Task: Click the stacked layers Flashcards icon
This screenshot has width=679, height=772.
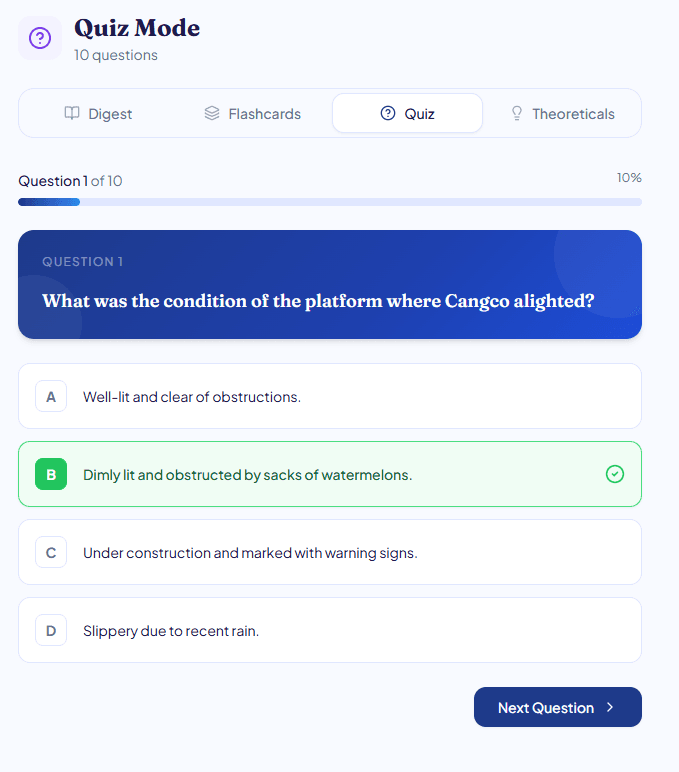Action: [212, 113]
